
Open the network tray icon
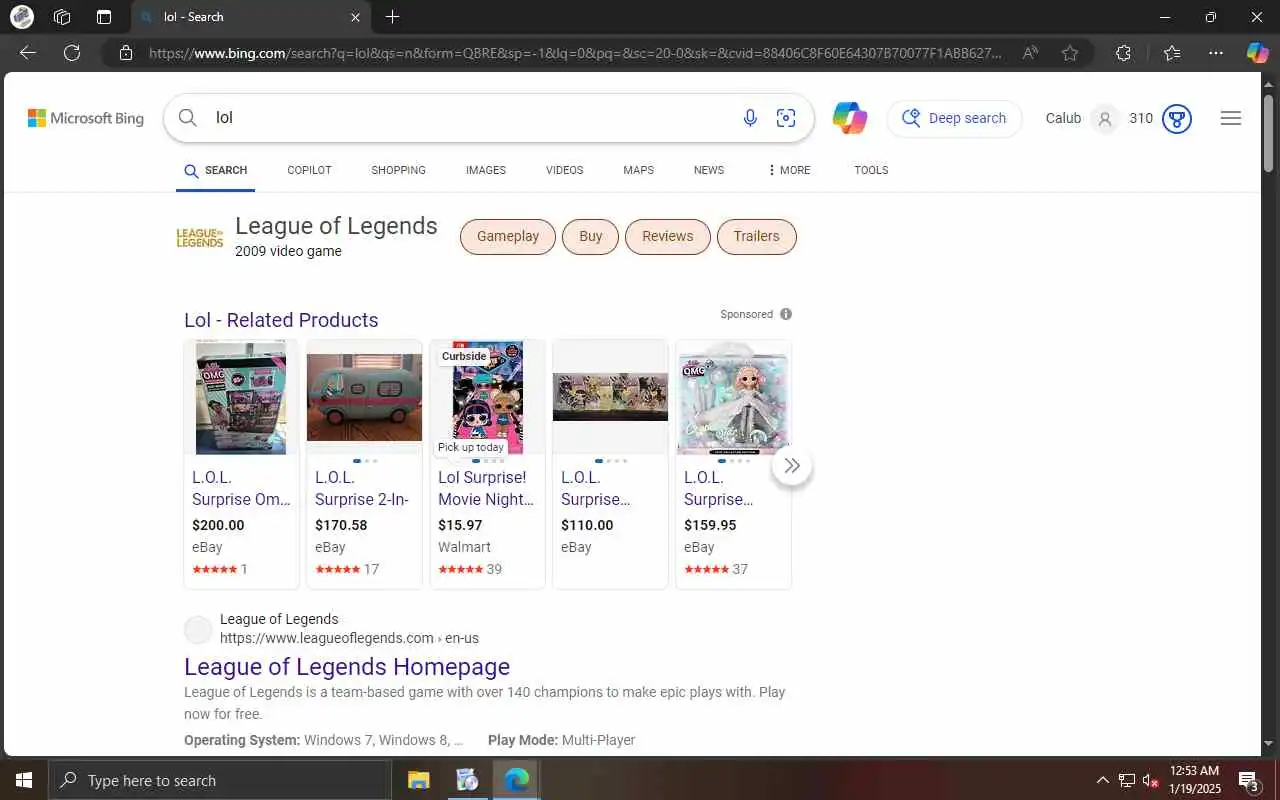point(1127,780)
